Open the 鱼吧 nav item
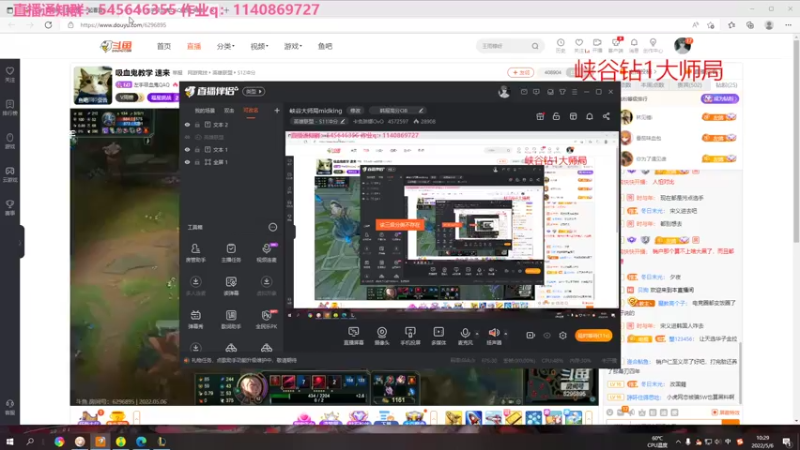Image resolution: width=800 pixels, height=450 pixels. 325,46
